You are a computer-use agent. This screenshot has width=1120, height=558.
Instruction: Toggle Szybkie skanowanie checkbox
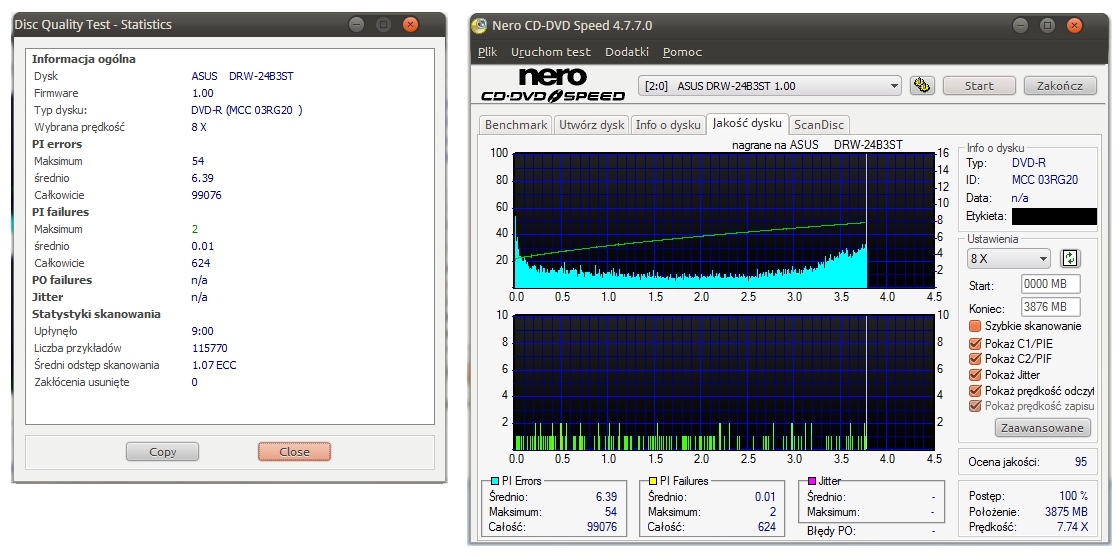[975, 326]
